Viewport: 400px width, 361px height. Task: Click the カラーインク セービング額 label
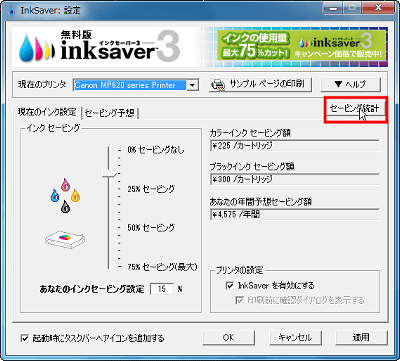[x=250, y=133]
